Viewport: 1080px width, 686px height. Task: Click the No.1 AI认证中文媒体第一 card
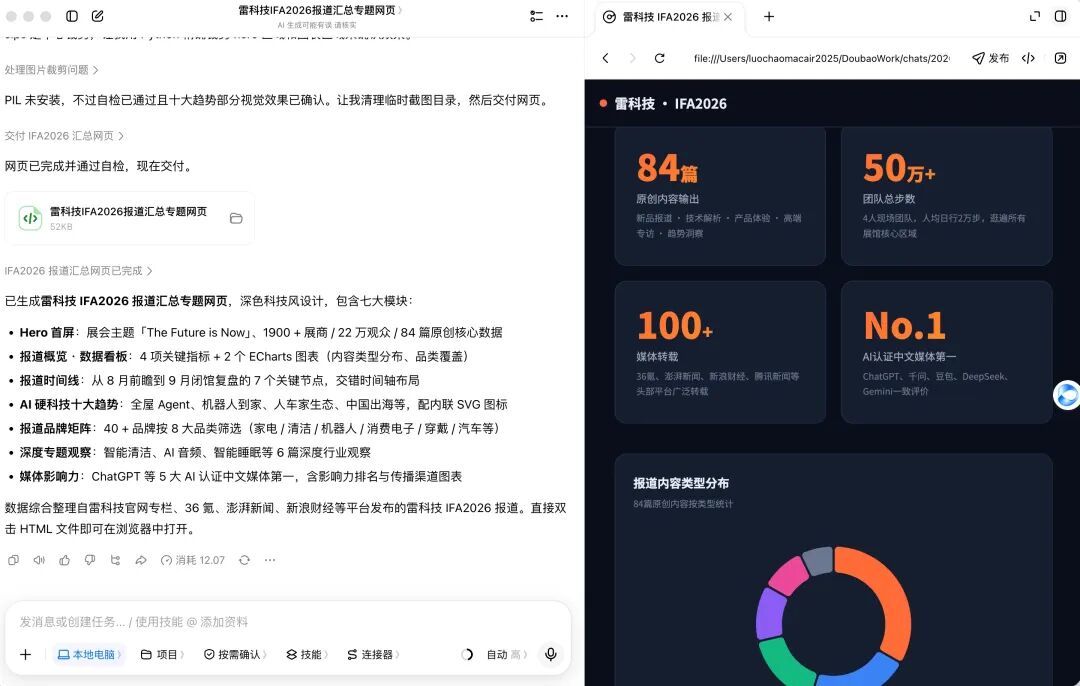pyautogui.click(x=946, y=352)
